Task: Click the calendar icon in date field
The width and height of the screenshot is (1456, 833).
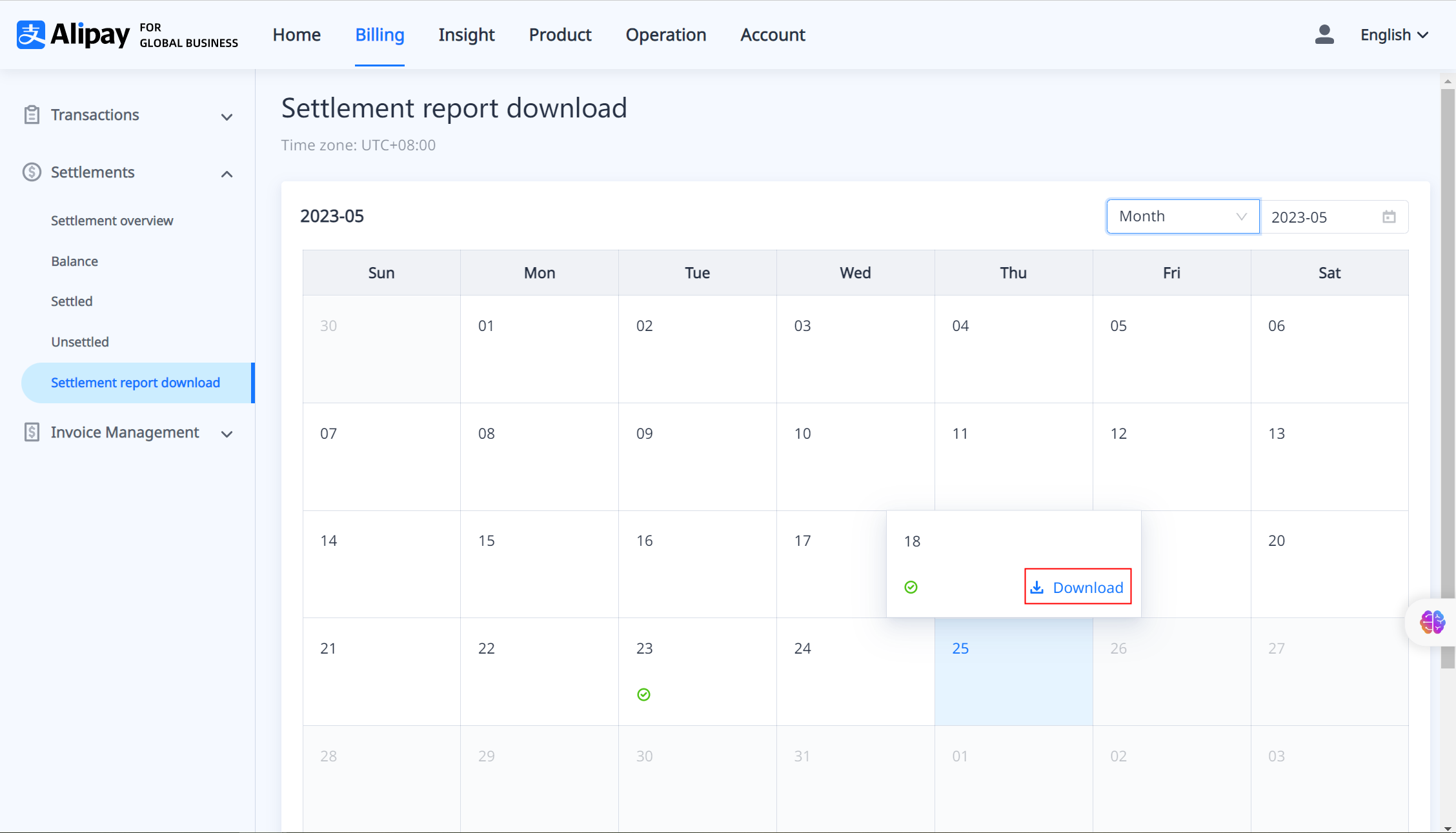Action: 1389,217
